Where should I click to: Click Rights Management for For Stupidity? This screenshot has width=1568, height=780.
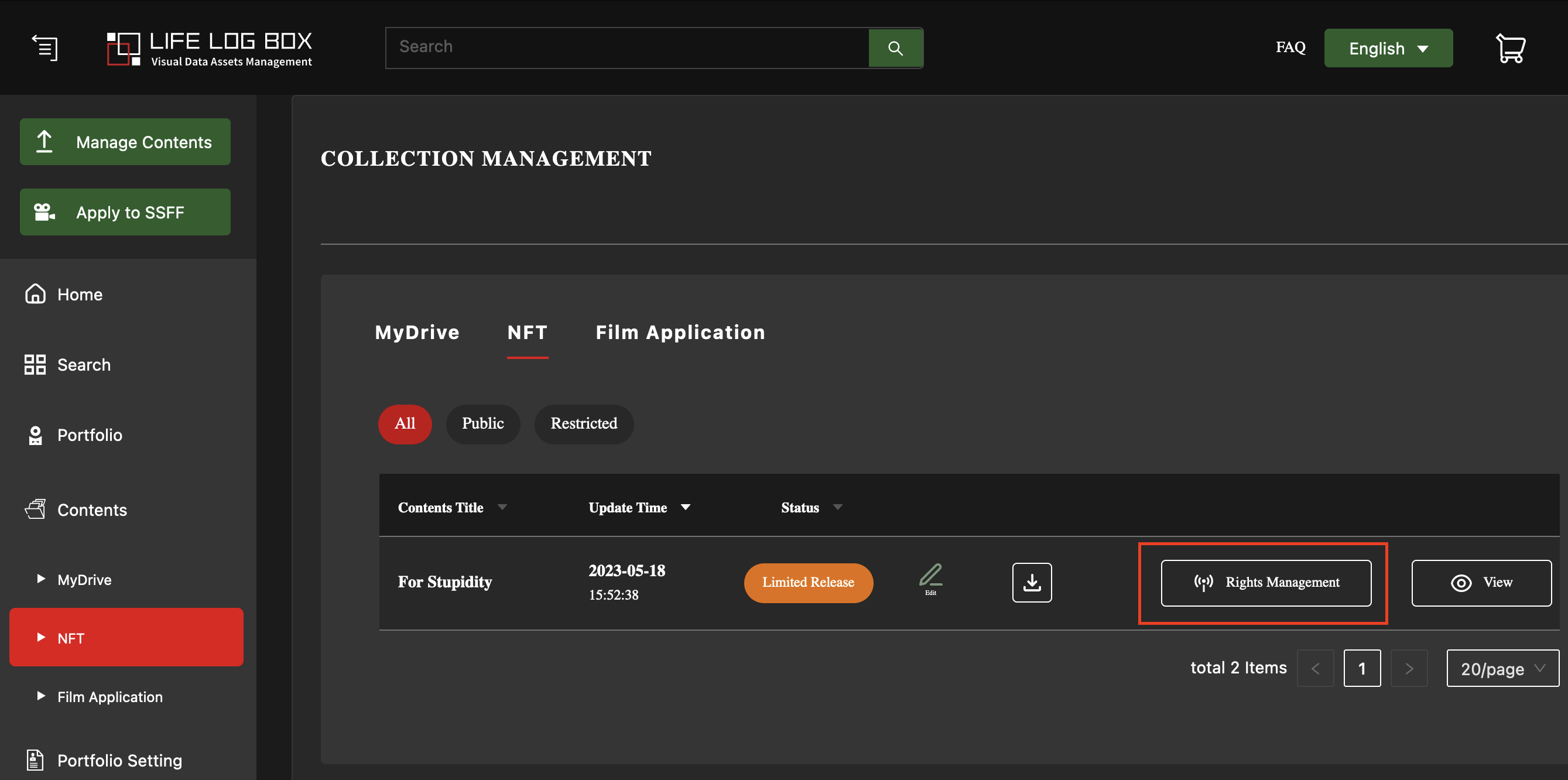[1265, 582]
